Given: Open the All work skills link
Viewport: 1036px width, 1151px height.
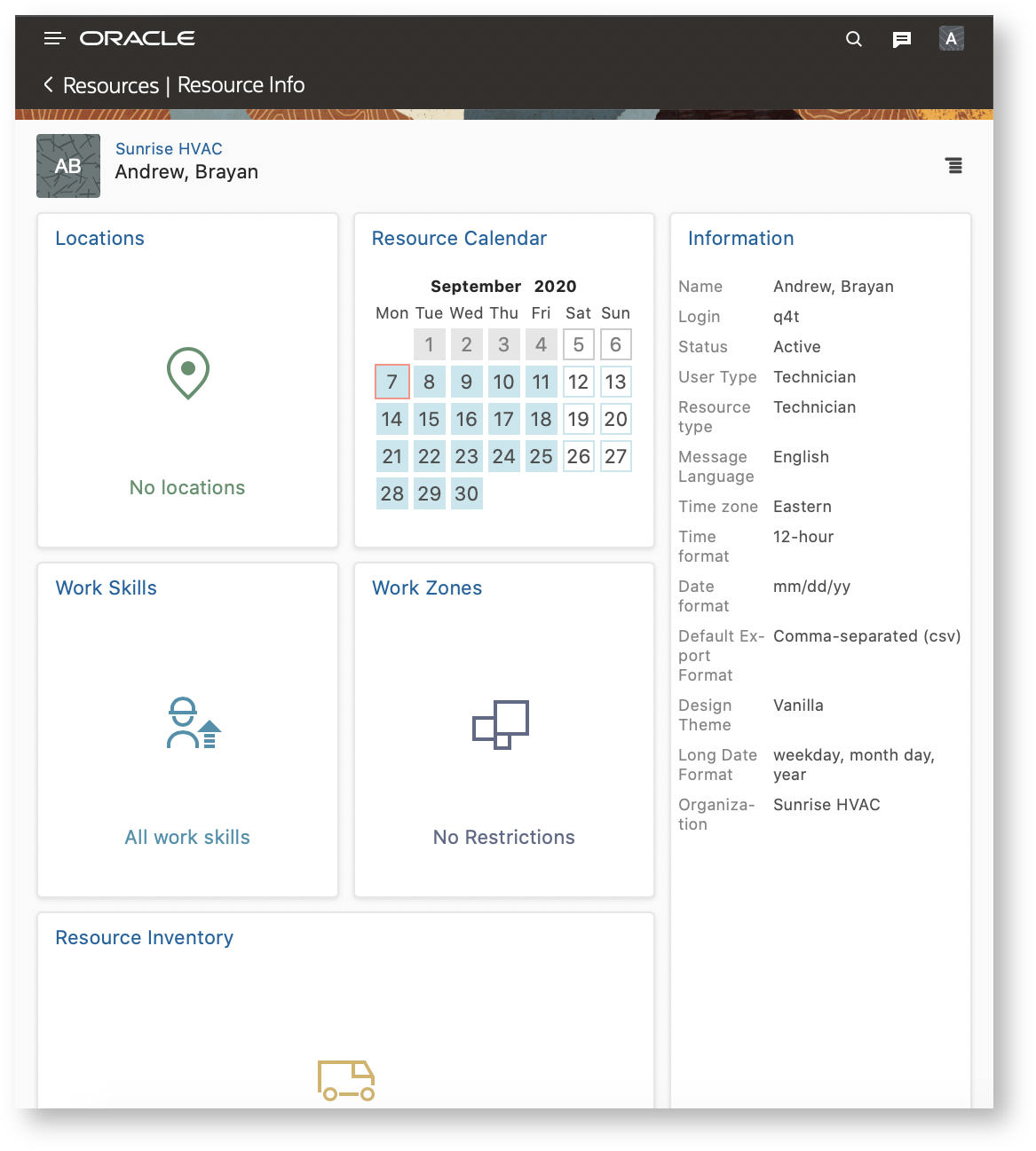Looking at the screenshot, I should coord(186,837).
